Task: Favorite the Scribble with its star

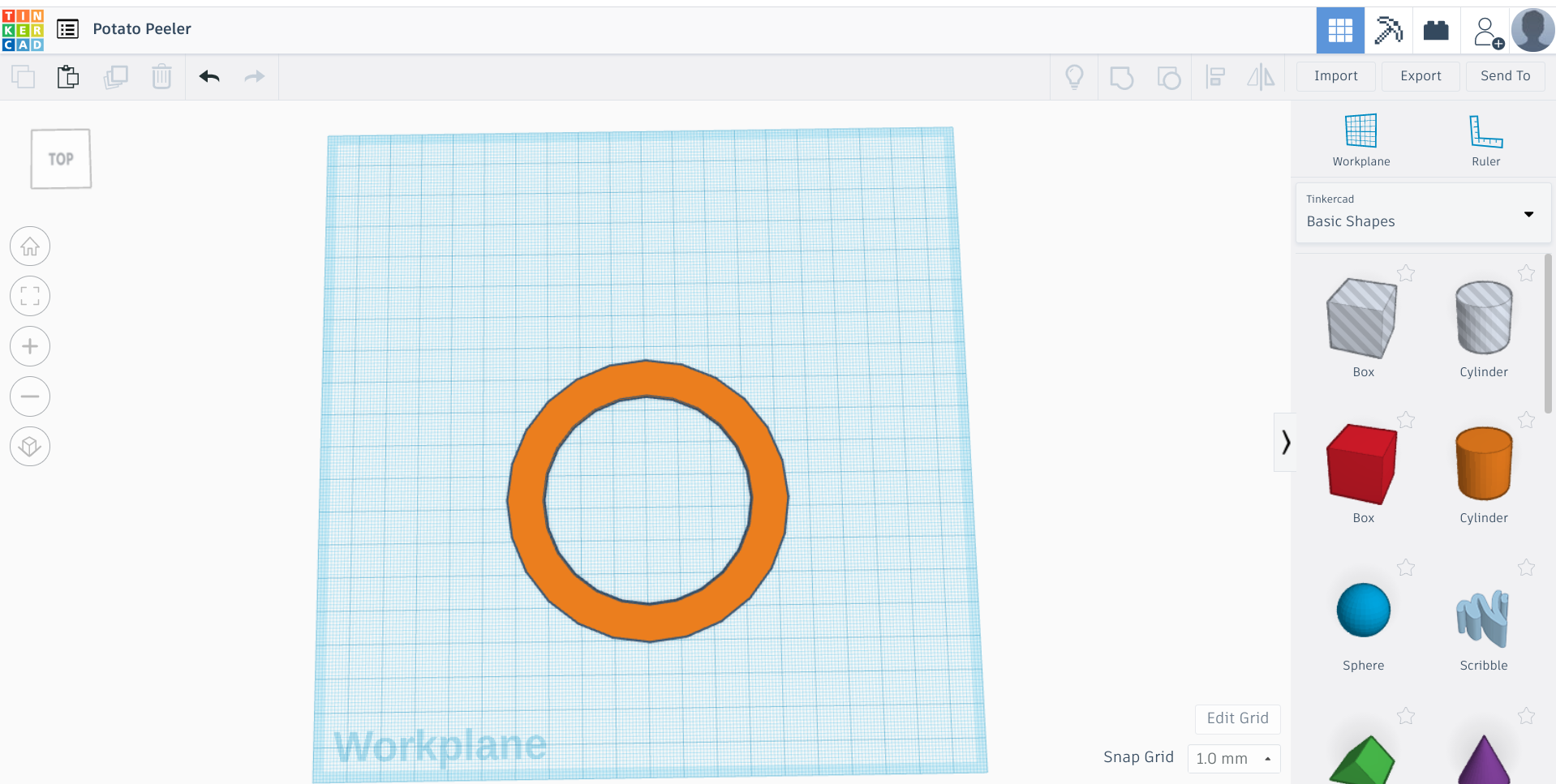Action: pyautogui.click(x=1526, y=568)
